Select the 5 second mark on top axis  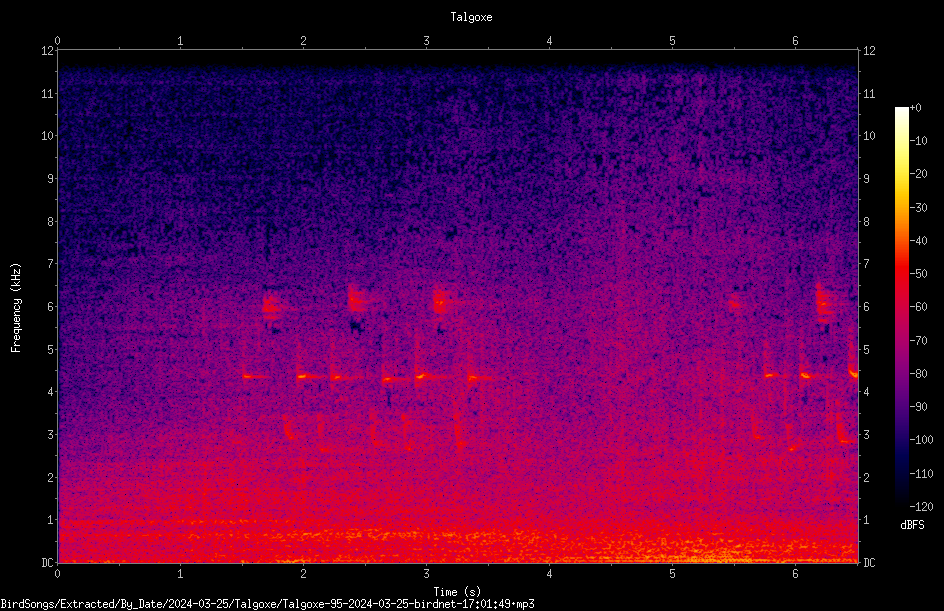(x=672, y=41)
